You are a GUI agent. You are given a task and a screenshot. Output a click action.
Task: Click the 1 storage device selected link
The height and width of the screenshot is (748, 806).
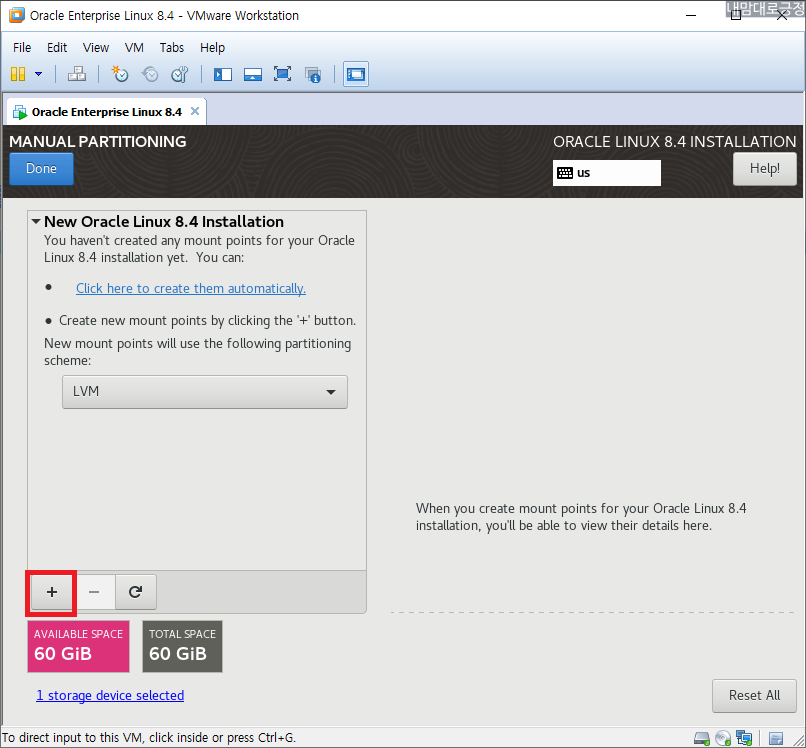[x=110, y=696]
